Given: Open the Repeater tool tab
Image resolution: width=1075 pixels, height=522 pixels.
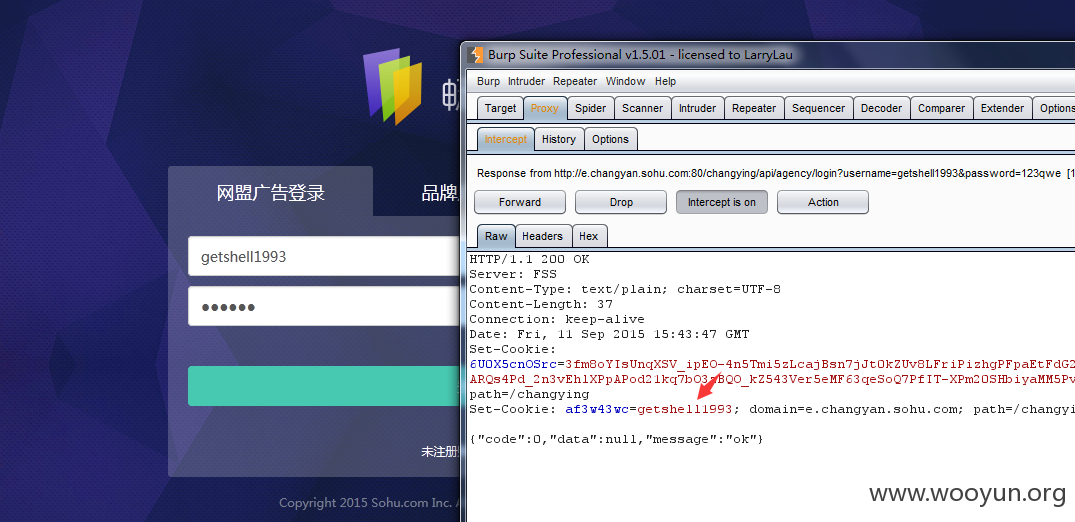Looking at the screenshot, I should coord(754,108).
